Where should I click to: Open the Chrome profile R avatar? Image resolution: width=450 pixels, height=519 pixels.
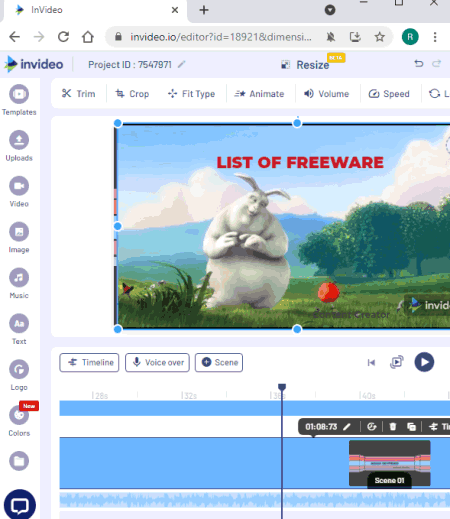410,37
